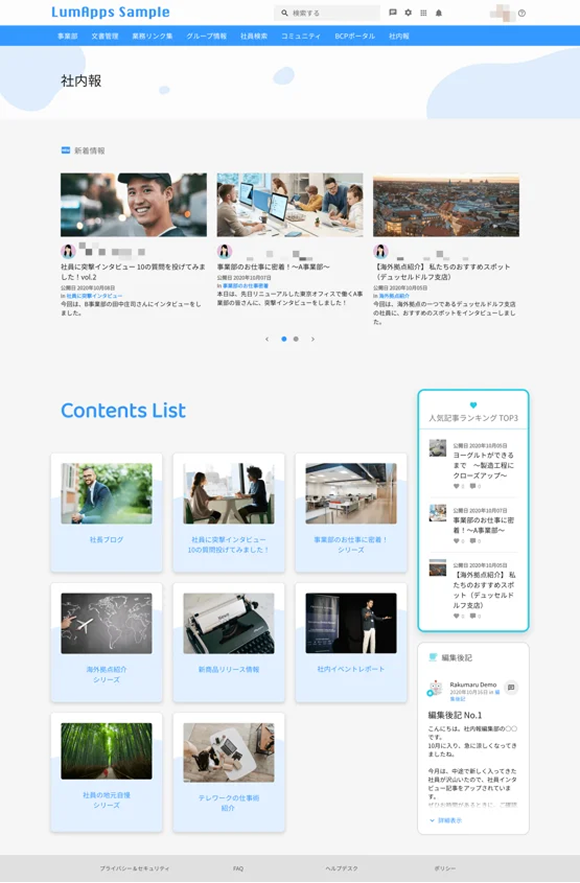Open the chat messages icon in header
Viewport: 580px width, 883px height.
pyautogui.click(x=392, y=12)
